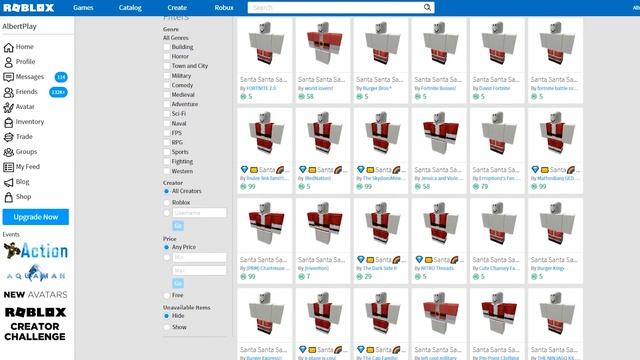Open the Trade sidebar icon
The width and height of the screenshot is (640, 360).
coord(8,137)
